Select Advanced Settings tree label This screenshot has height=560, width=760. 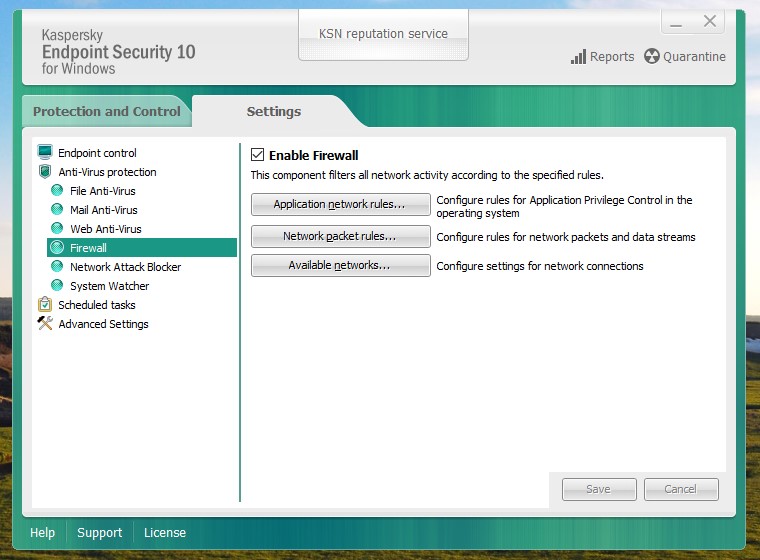(x=103, y=323)
